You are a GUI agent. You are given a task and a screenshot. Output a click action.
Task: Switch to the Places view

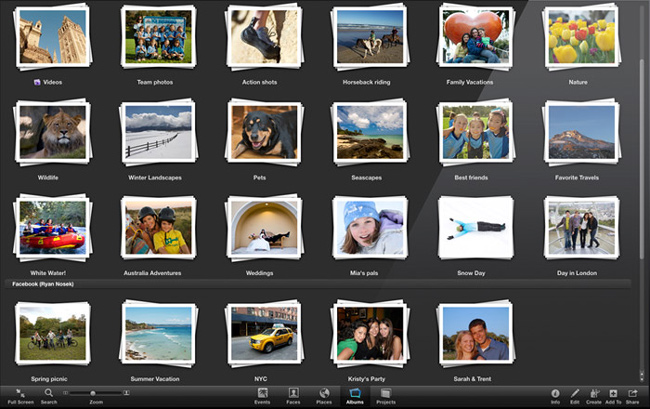click(x=324, y=393)
